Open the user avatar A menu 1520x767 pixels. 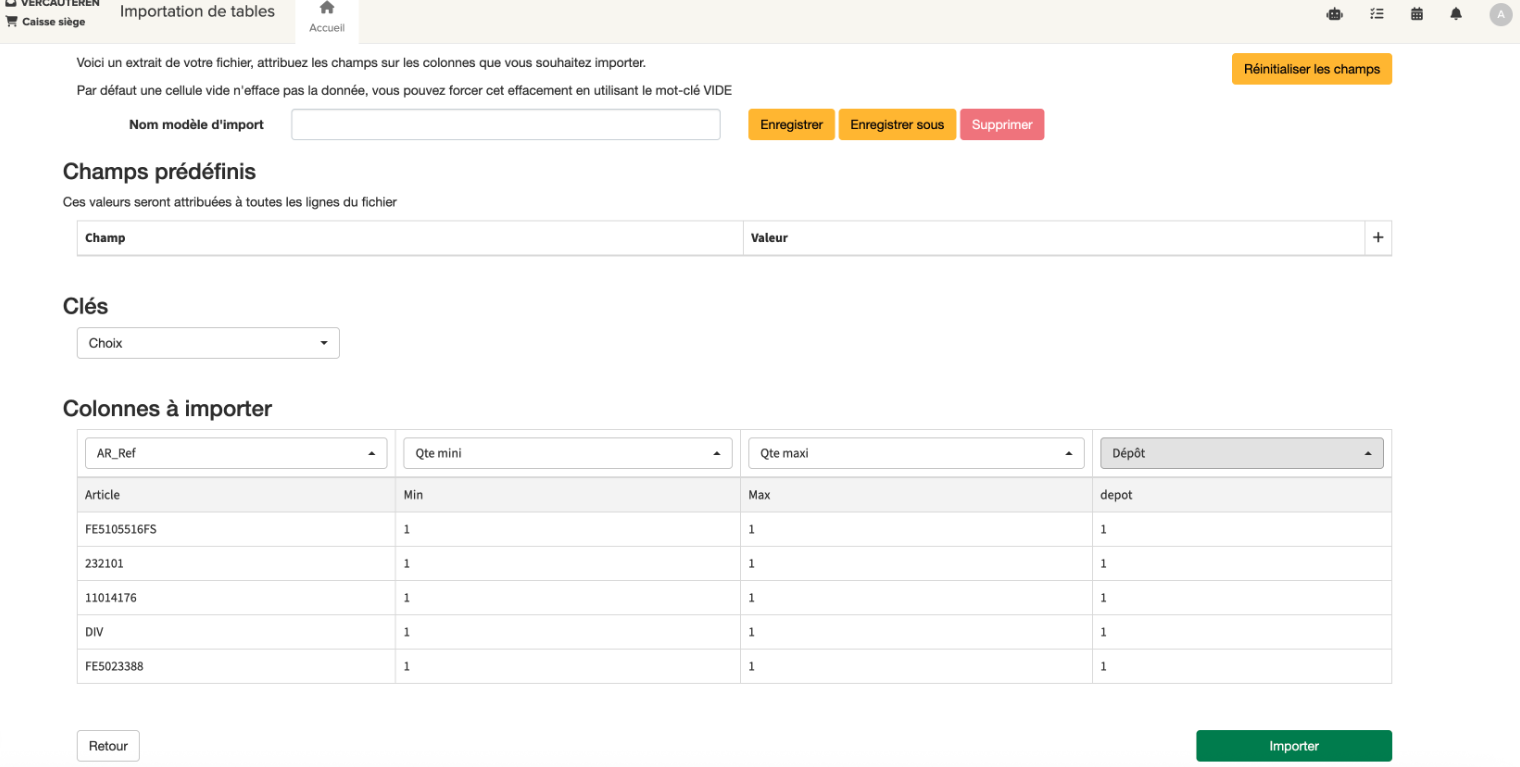point(1500,14)
